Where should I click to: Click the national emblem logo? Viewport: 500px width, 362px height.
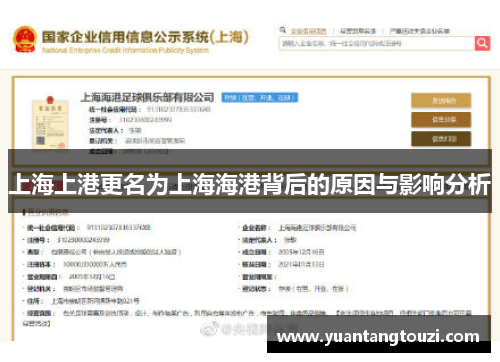click(x=25, y=39)
